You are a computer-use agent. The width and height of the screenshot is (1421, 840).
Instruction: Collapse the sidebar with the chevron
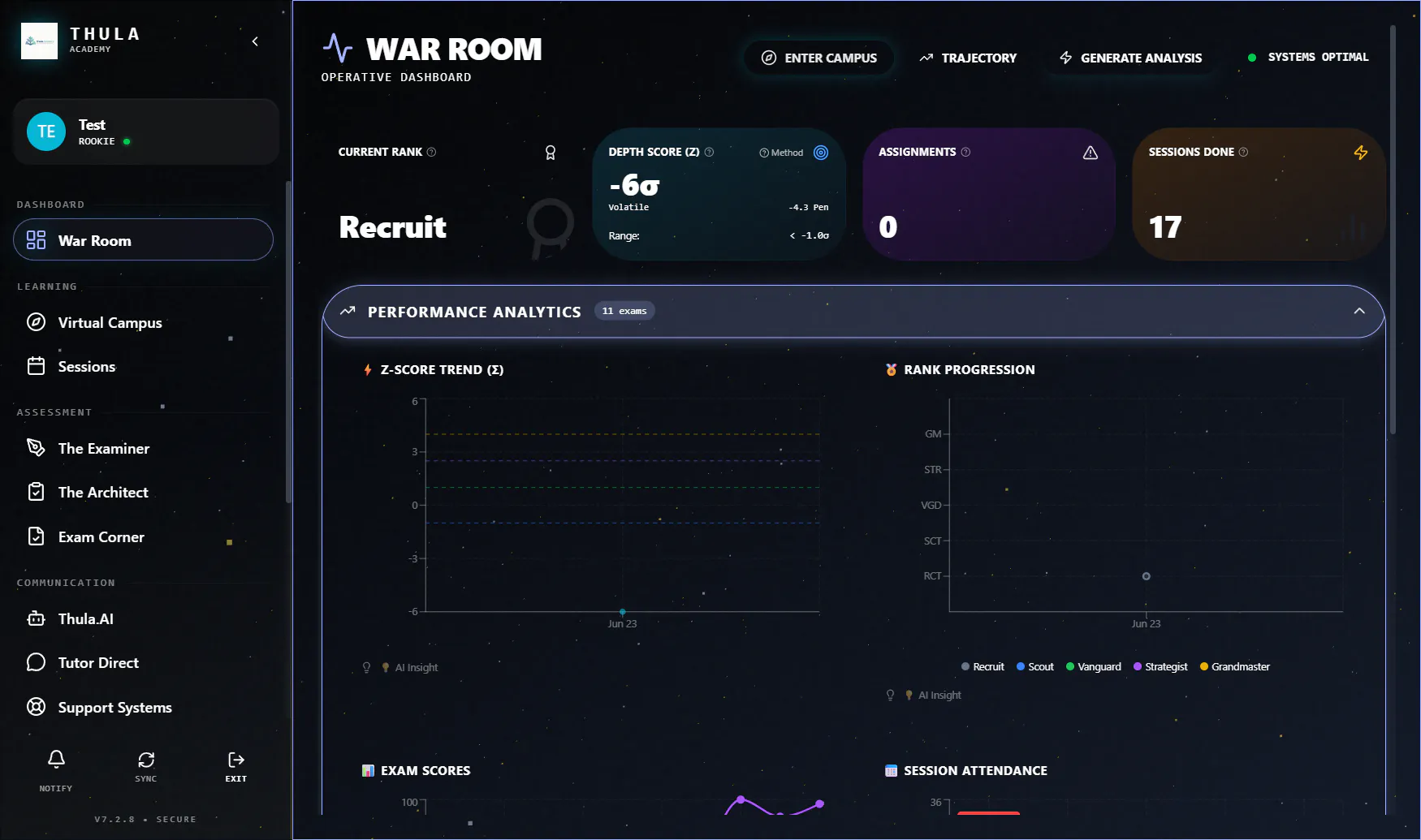(255, 41)
